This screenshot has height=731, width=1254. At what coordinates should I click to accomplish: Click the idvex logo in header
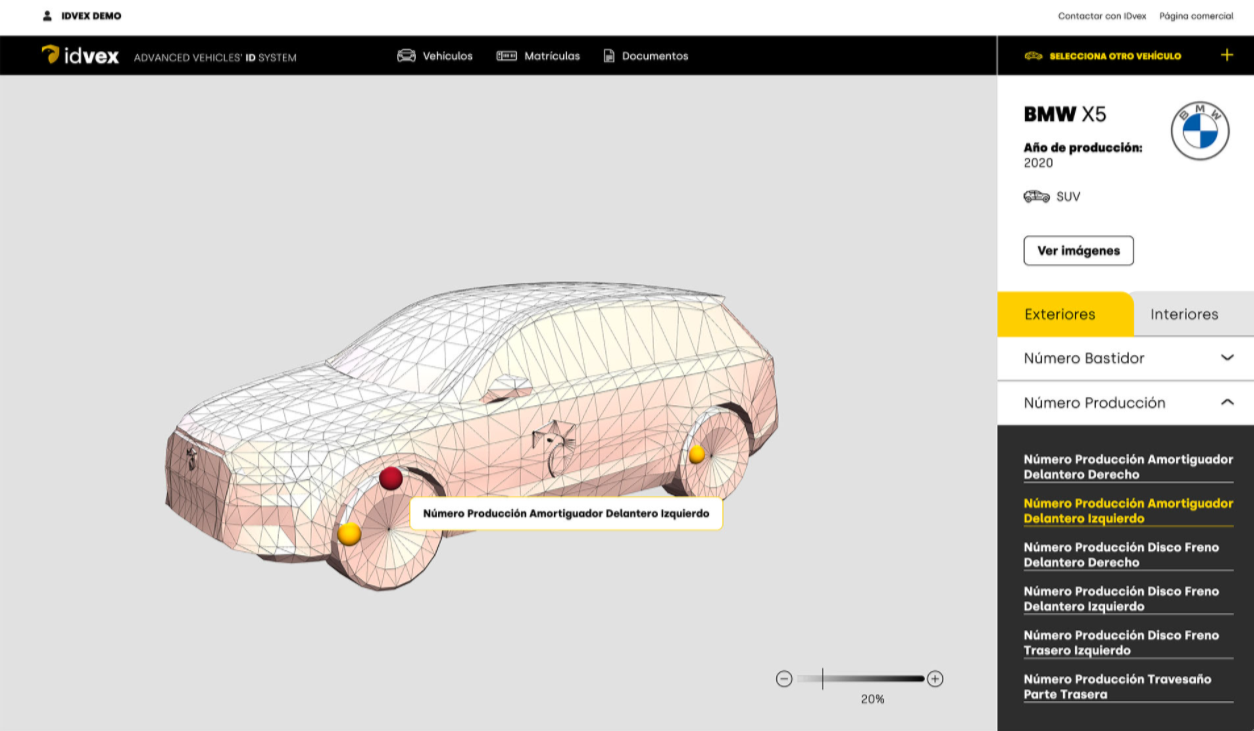80,56
